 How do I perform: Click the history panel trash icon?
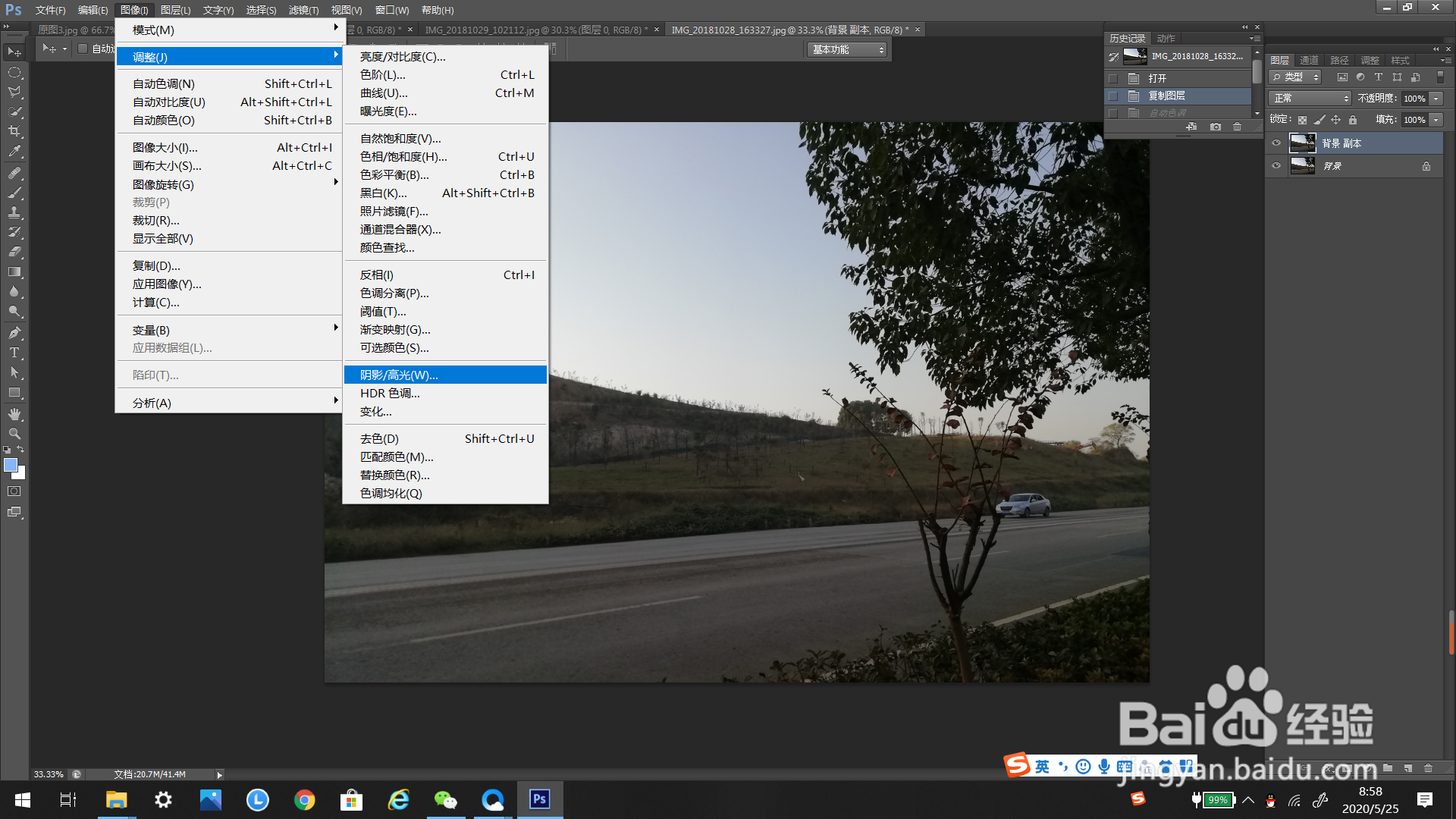(1238, 127)
